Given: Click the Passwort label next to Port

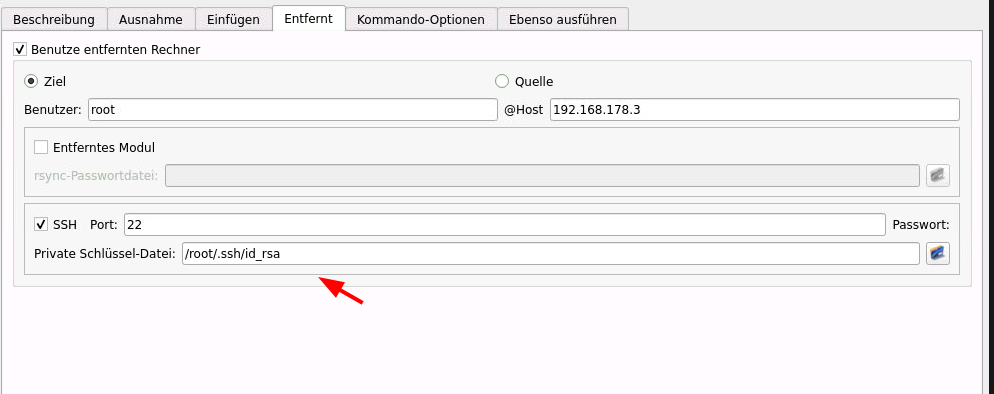Looking at the screenshot, I should (x=920, y=224).
